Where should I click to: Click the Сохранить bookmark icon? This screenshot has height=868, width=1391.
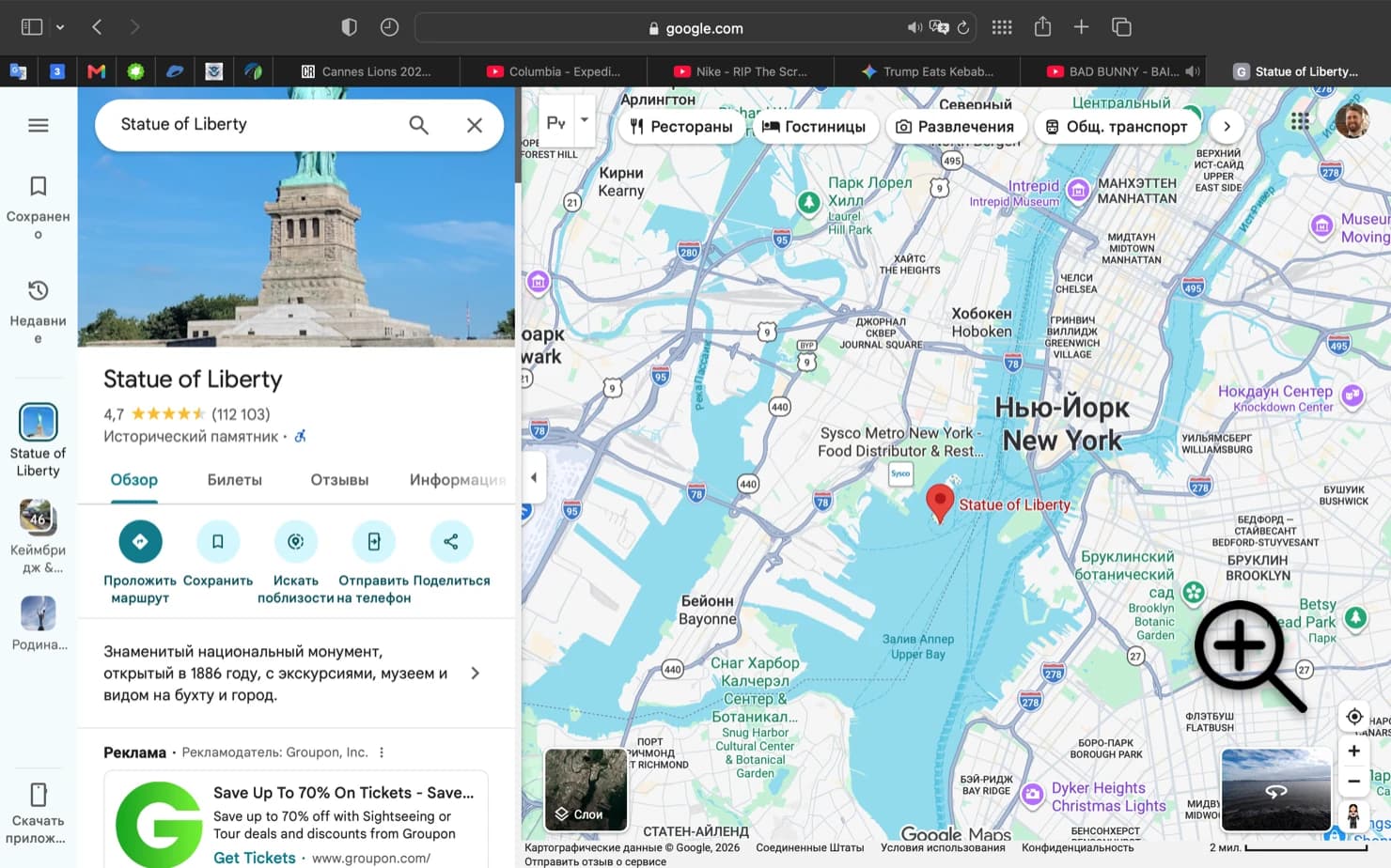point(217,541)
